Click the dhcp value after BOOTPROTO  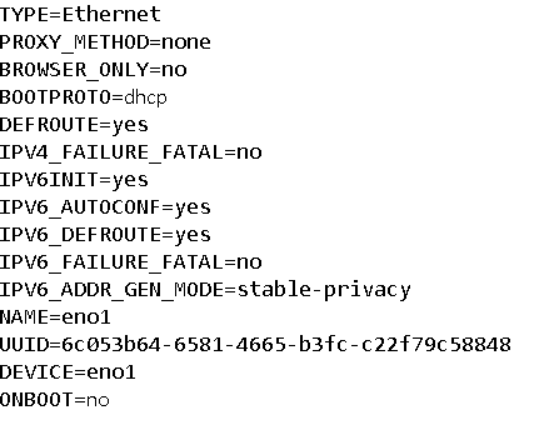point(145,98)
